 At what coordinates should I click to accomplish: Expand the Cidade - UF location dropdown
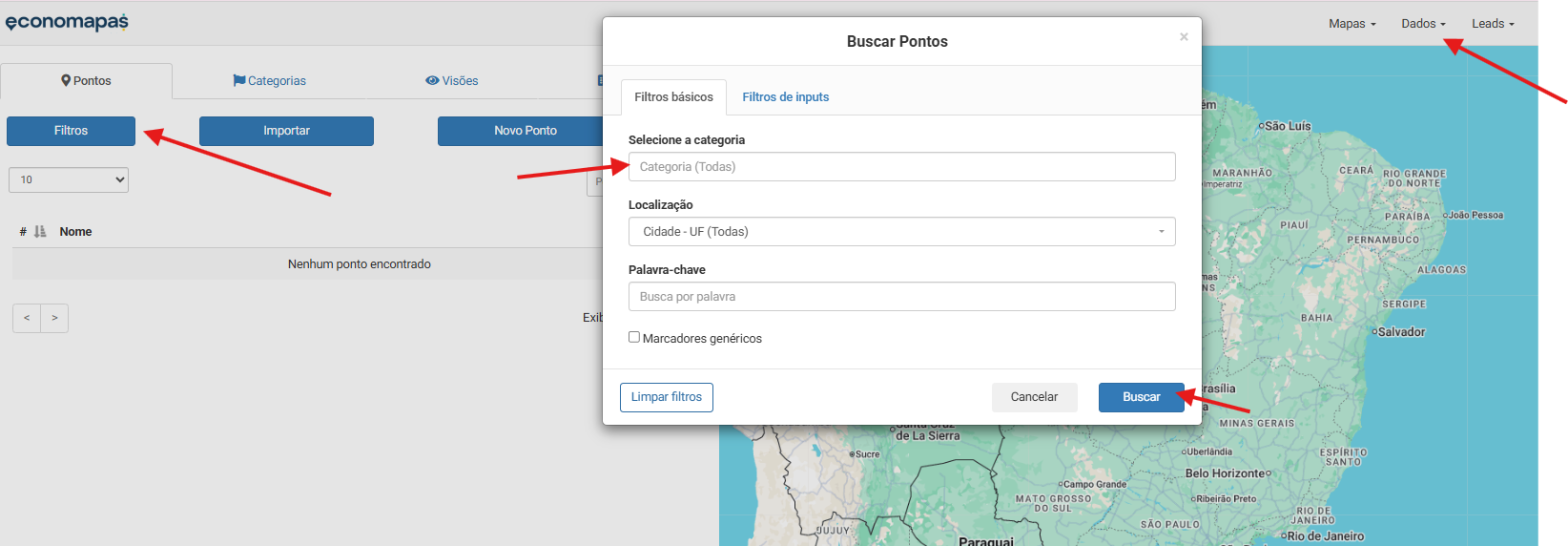click(901, 232)
